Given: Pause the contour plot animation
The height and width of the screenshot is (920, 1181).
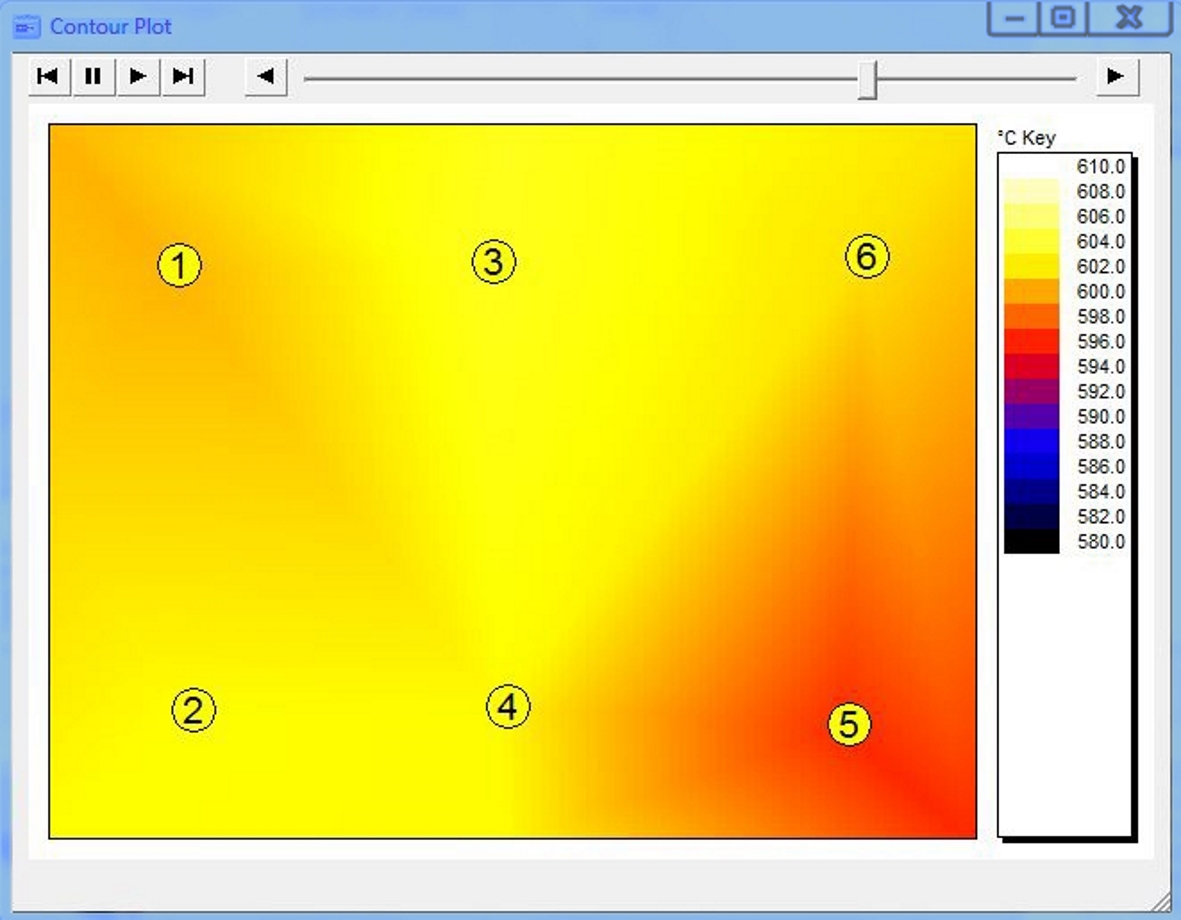Looking at the screenshot, I should tap(92, 76).
